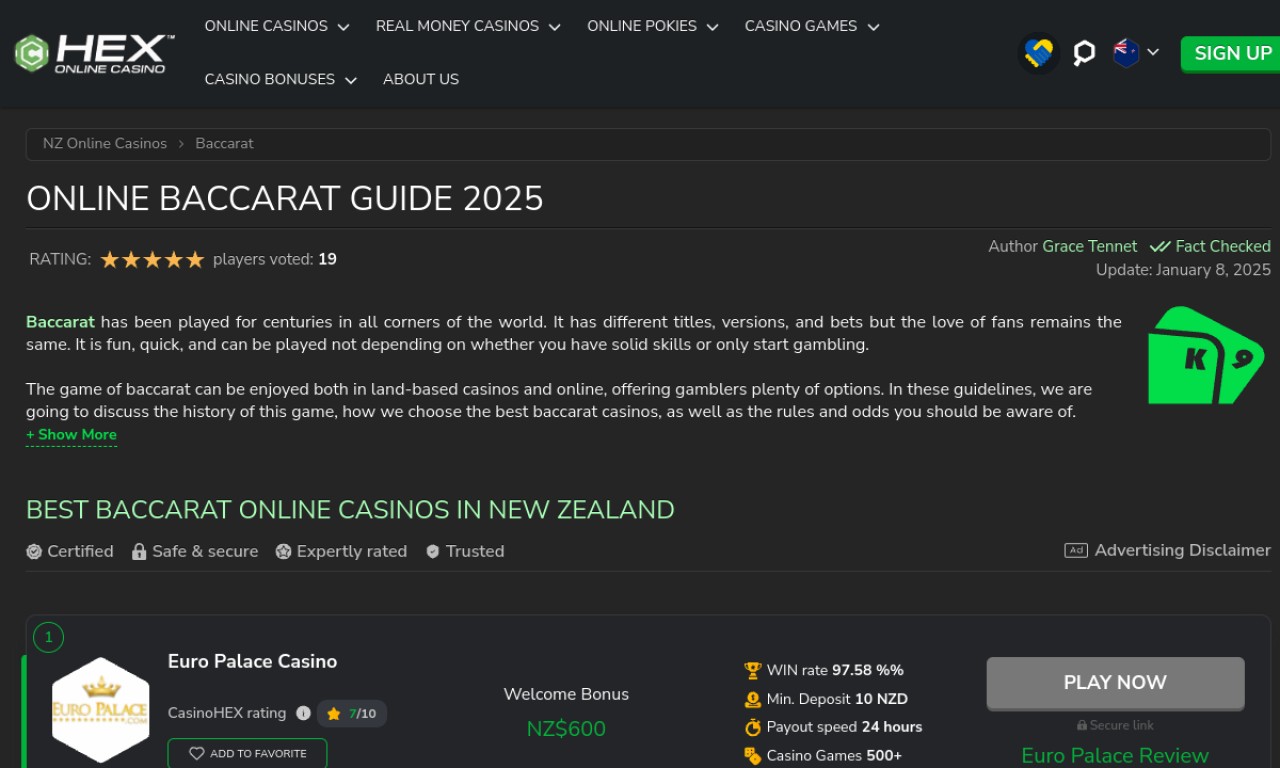Click the Ad icon beside Advertising Disclaimer
This screenshot has height=768, width=1280.
pyautogui.click(x=1076, y=550)
